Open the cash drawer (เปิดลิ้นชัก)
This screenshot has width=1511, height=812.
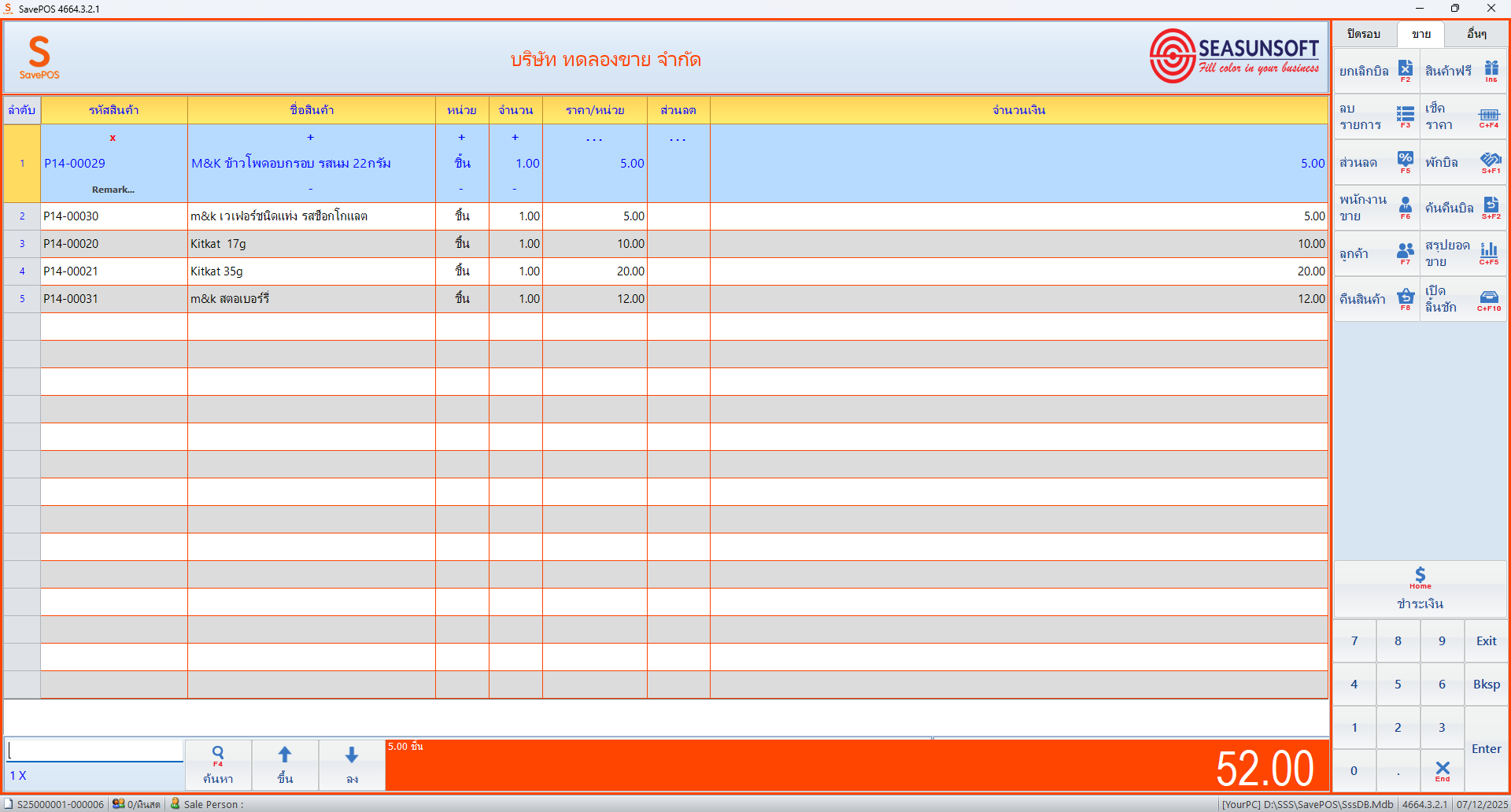click(1464, 299)
